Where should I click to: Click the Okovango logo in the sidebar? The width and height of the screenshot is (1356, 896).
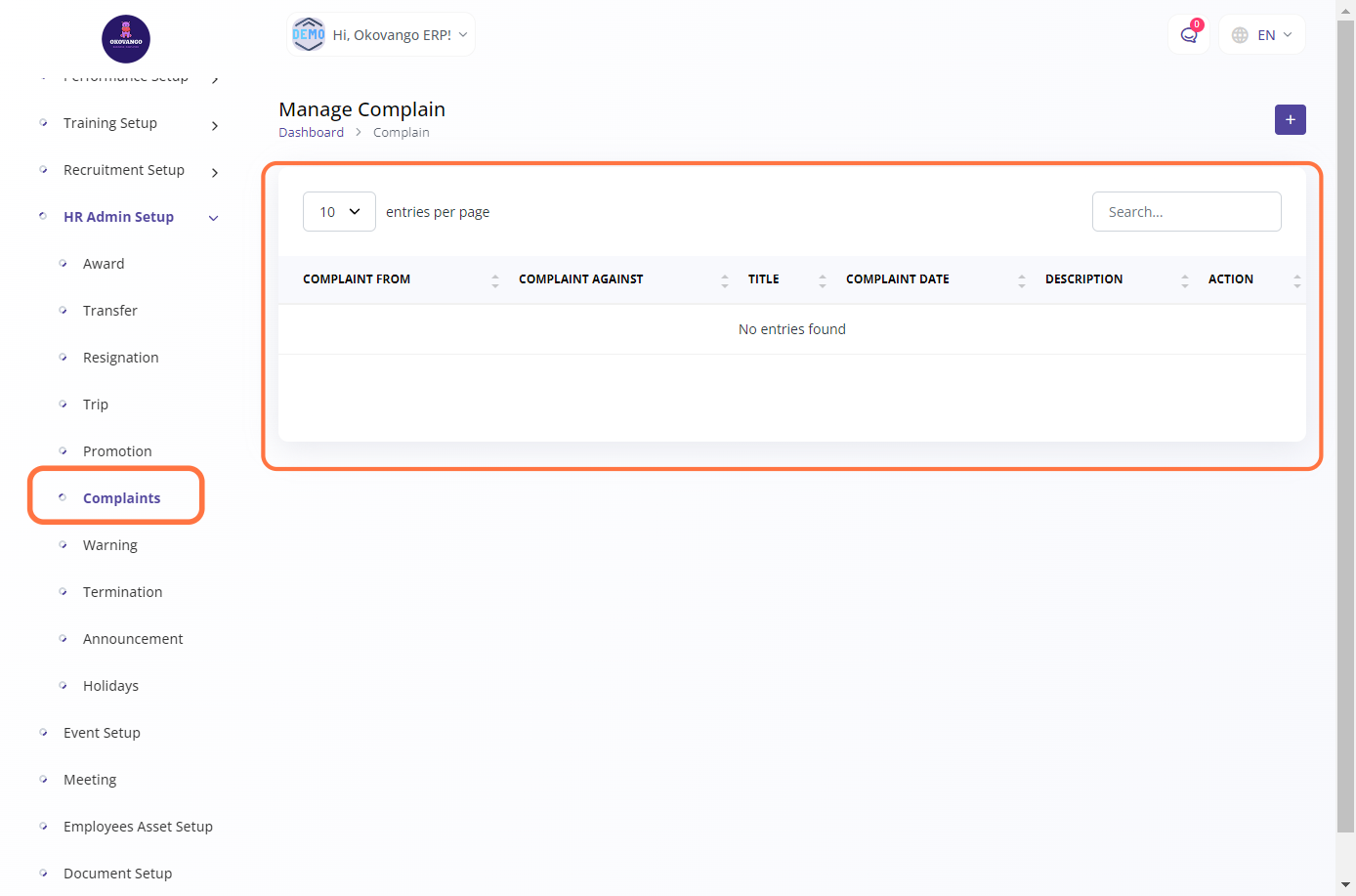coord(126,39)
